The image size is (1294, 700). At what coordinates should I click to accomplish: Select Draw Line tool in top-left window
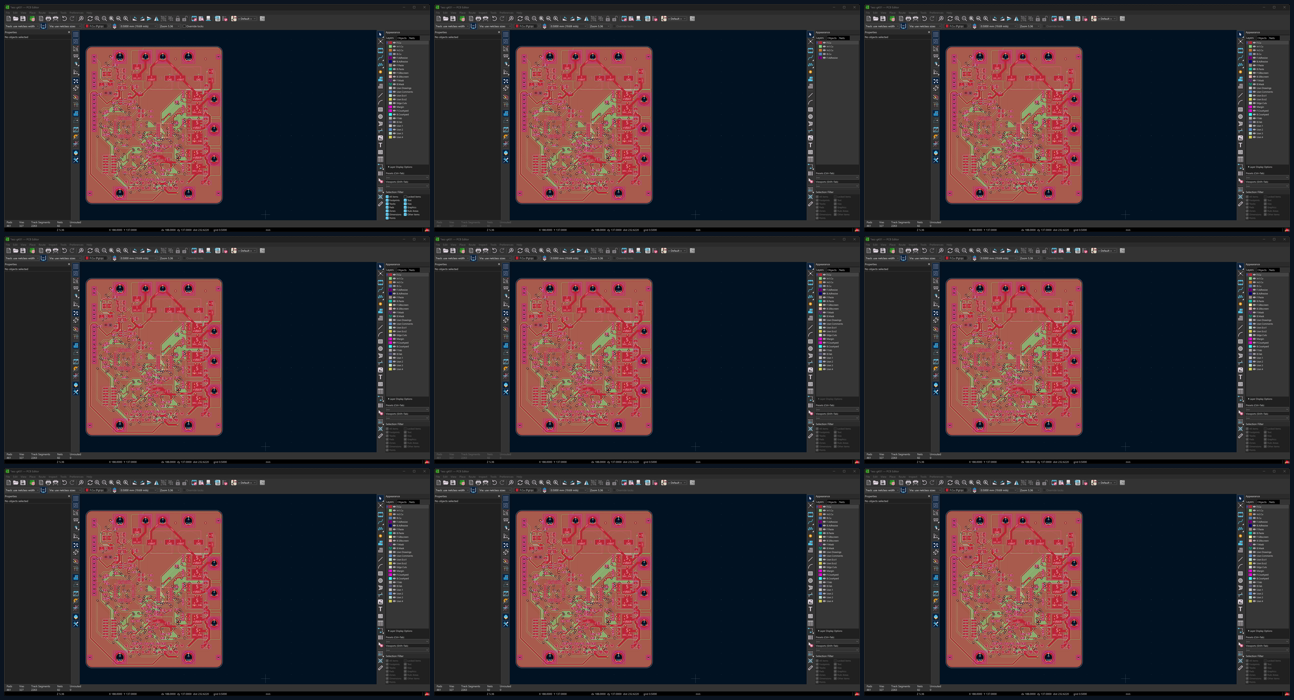click(x=381, y=94)
